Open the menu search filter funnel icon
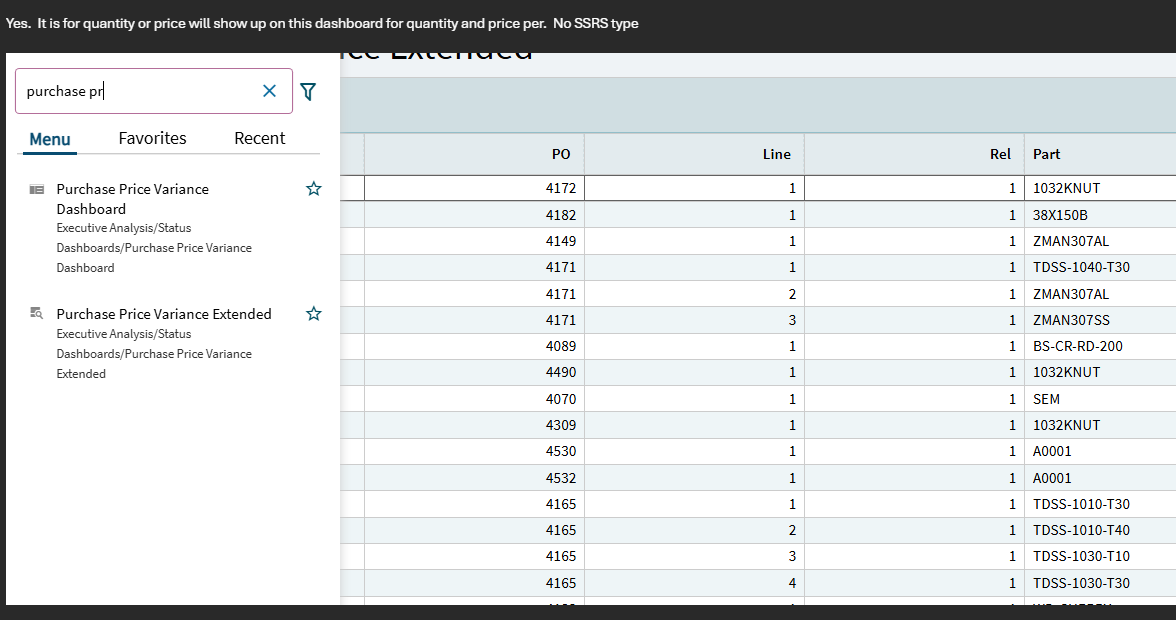This screenshot has height=620, width=1176. pyautogui.click(x=308, y=91)
